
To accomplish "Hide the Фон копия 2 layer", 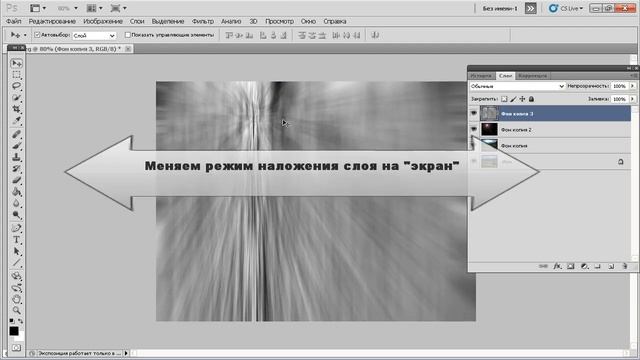I will pos(474,129).
